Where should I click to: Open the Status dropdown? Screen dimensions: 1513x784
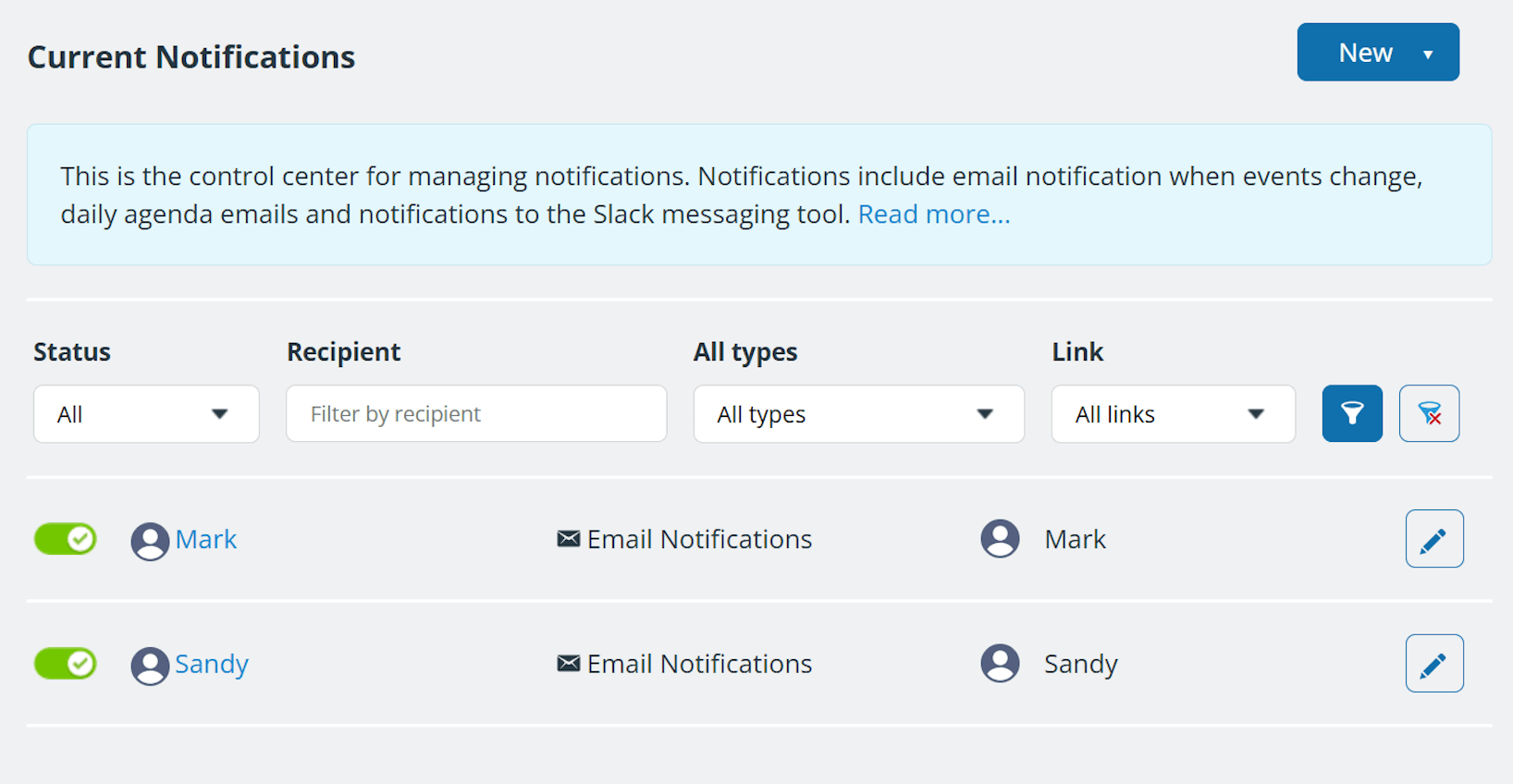pos(146,414)
